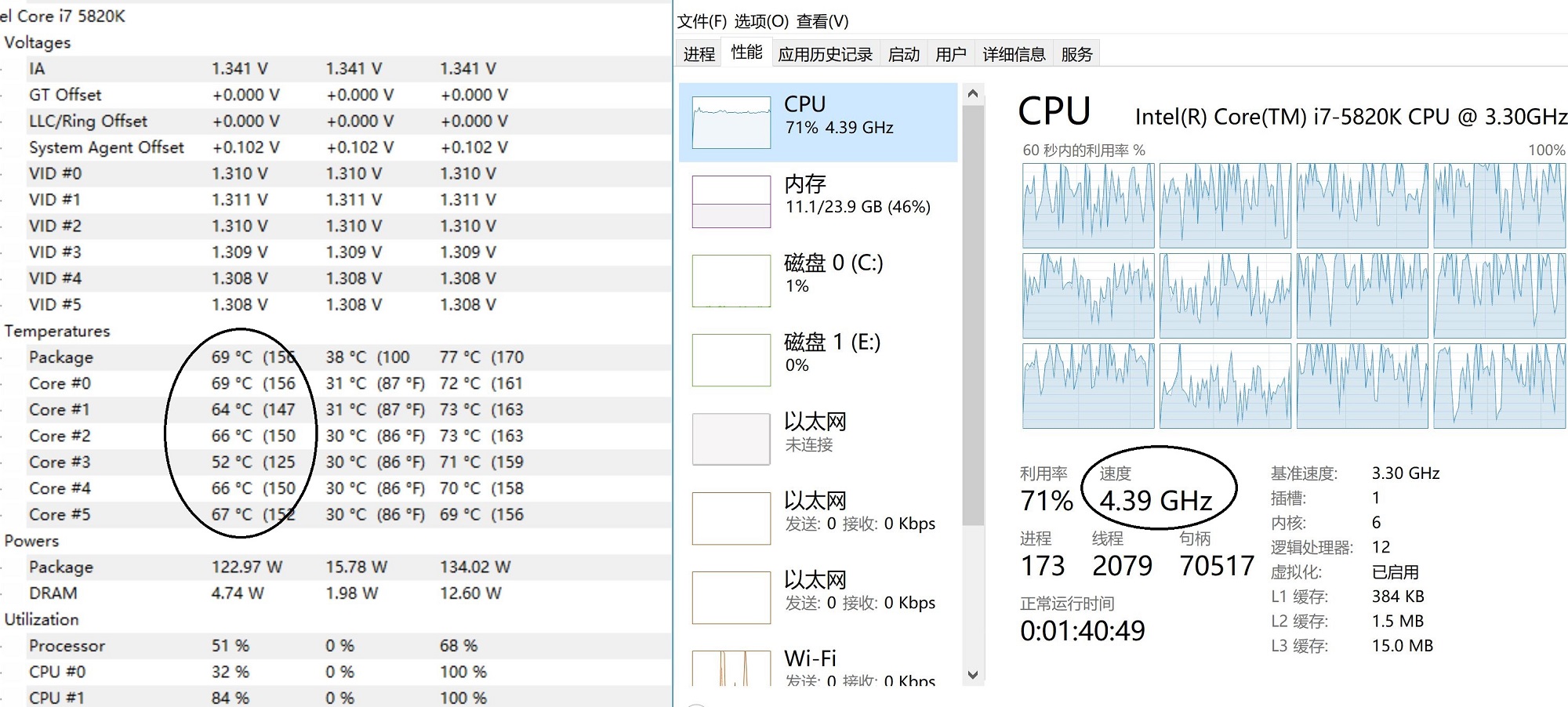Click the 基准速度 3.30 GHz value
The width and height of the screenshot is (1568, 707).
(1406, 473)
